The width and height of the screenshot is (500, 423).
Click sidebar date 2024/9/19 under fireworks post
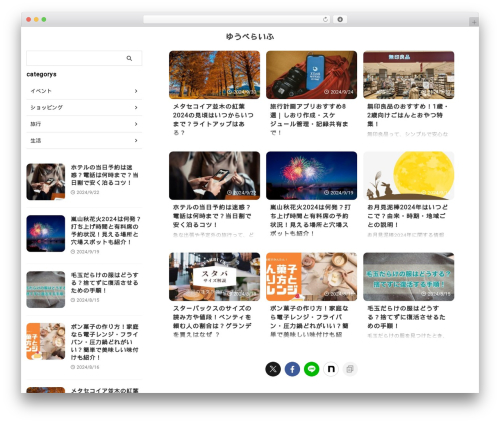pyautogui.click(x=85, y=252)
